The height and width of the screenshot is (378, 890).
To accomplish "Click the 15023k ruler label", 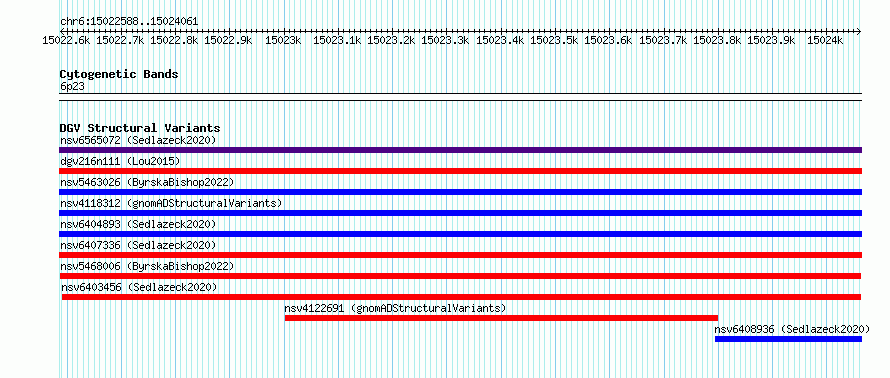I will pyautogui.click(x=283, y=41).
